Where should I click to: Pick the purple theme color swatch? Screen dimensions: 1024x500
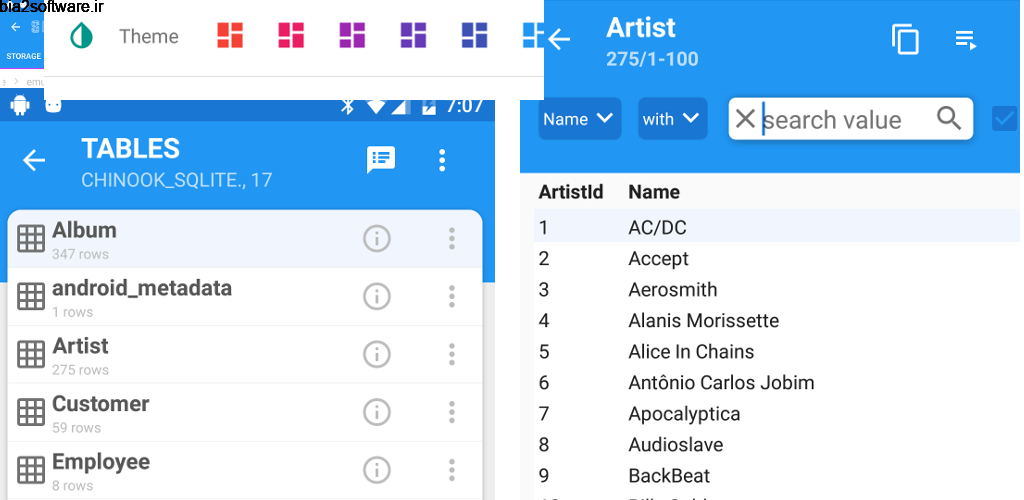pyautogui.click(x=352, y=36)
